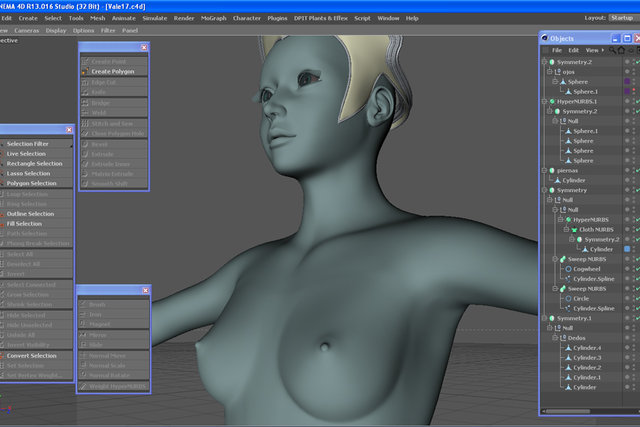Image resolution: width=640 pixels, height=427 pixels.
Task: Click the home icon in the Objects toolbar
Action: click(621, 50)
